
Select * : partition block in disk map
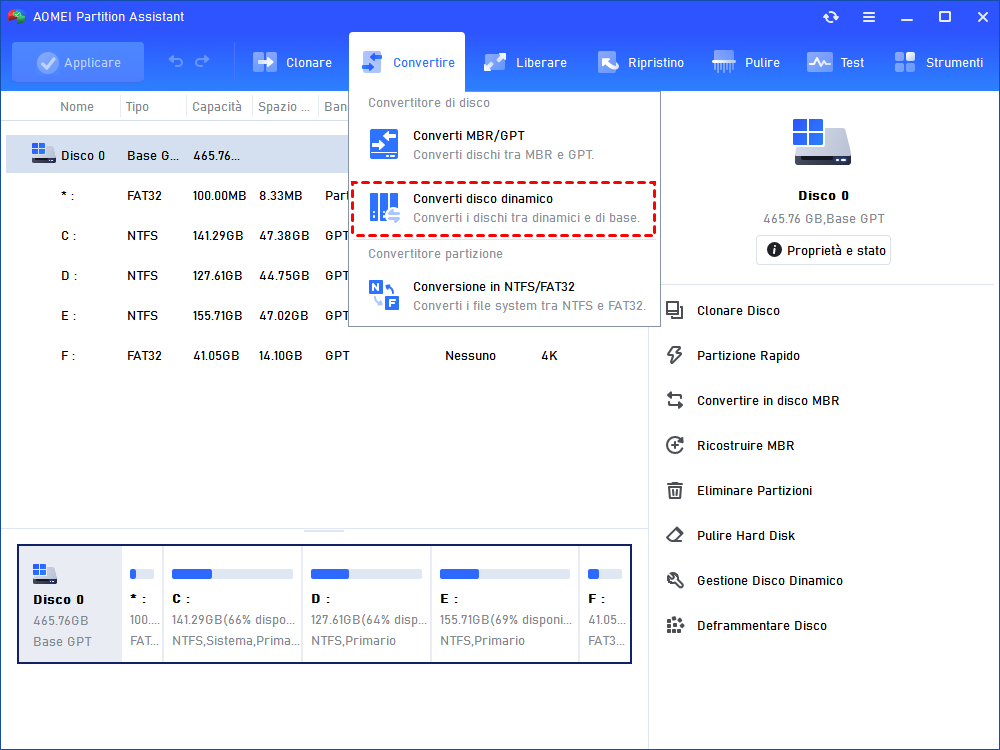pos(142,604)
